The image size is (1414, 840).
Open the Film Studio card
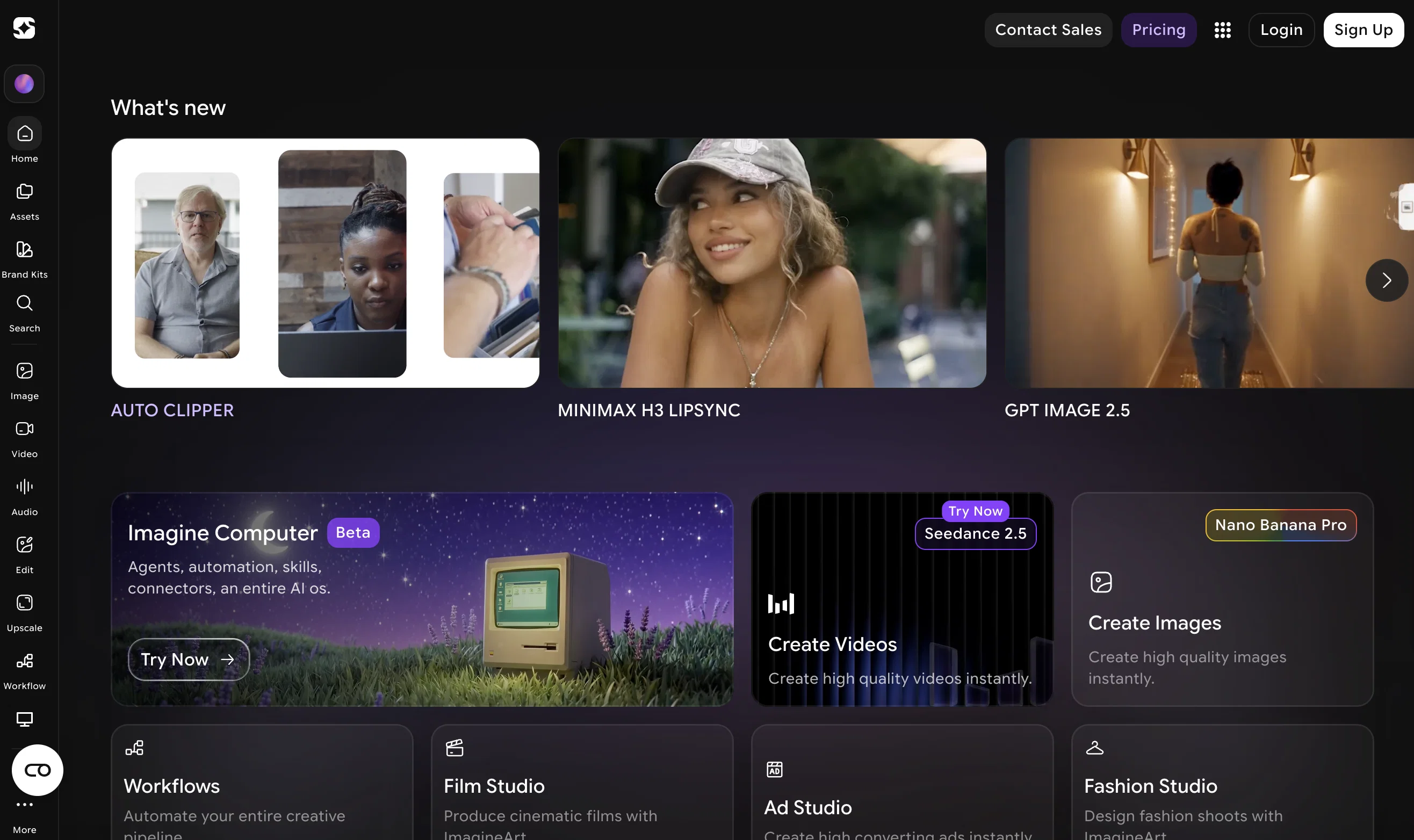click(581, 783)
